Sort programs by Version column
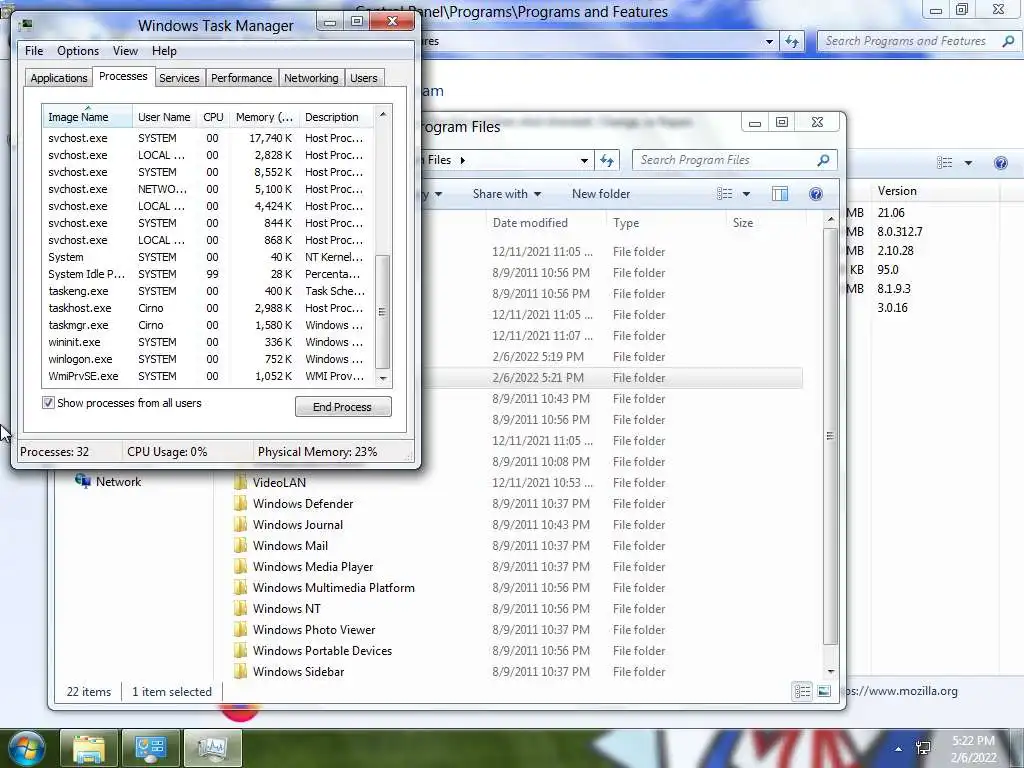Viewport: 1024px width, 768px height. (935, 191)
